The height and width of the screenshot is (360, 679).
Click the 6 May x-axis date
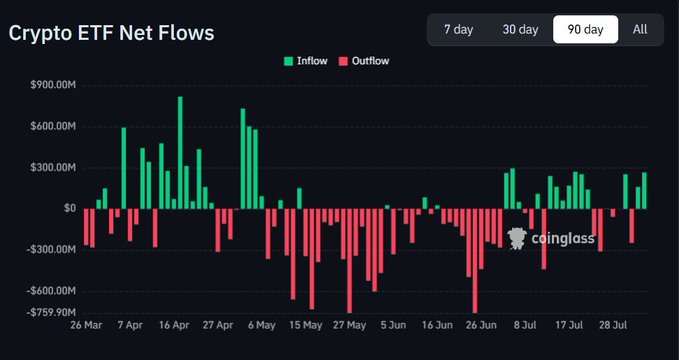[x=262, y=325]
